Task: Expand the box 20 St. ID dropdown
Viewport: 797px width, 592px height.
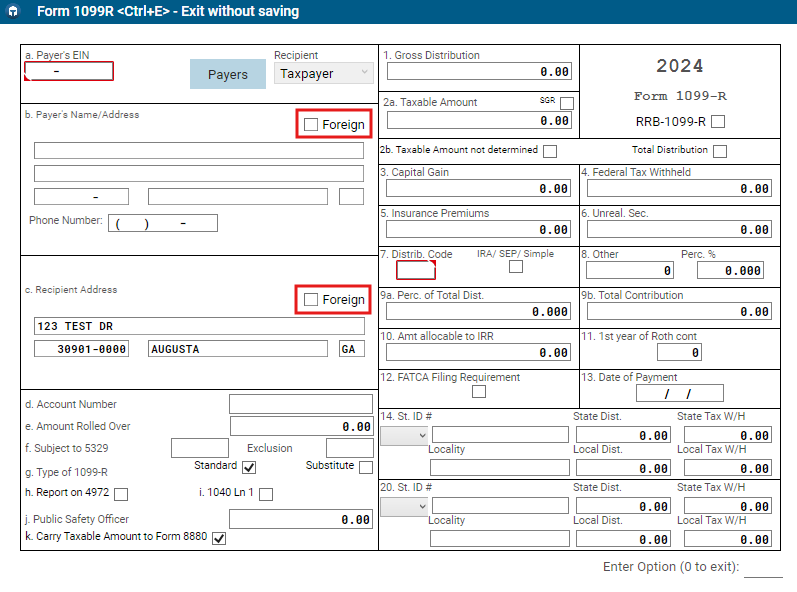Action: [404, 507]
